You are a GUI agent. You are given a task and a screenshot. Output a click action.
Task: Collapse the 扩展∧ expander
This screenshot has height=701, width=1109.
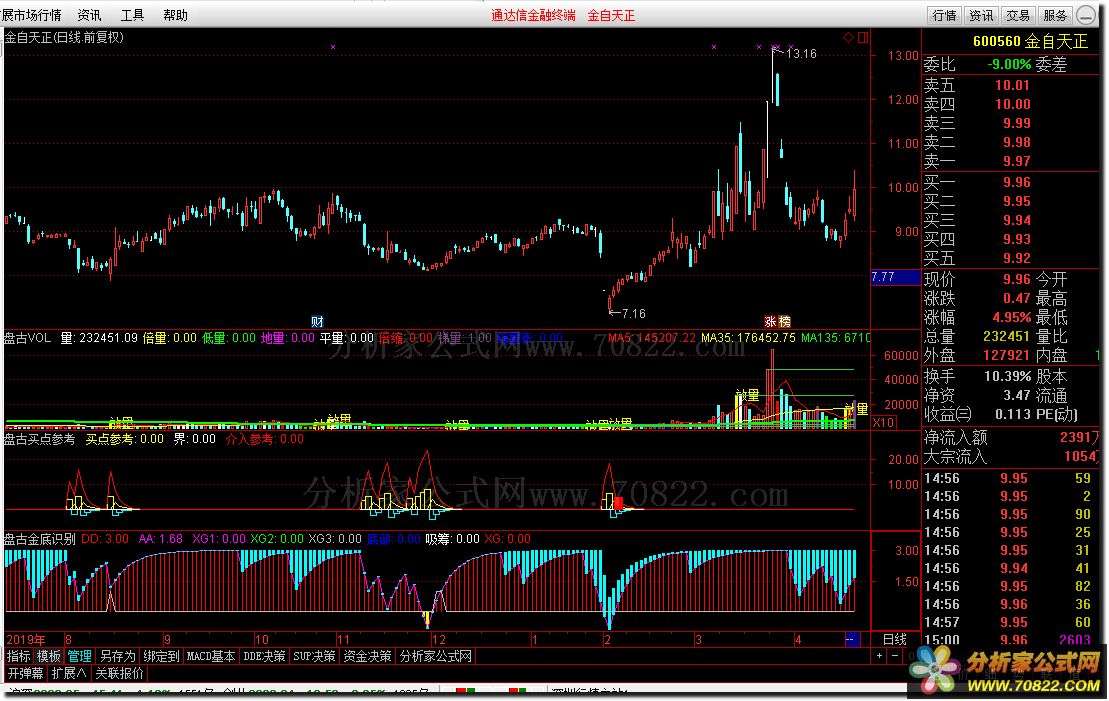(x=69, y=673)
